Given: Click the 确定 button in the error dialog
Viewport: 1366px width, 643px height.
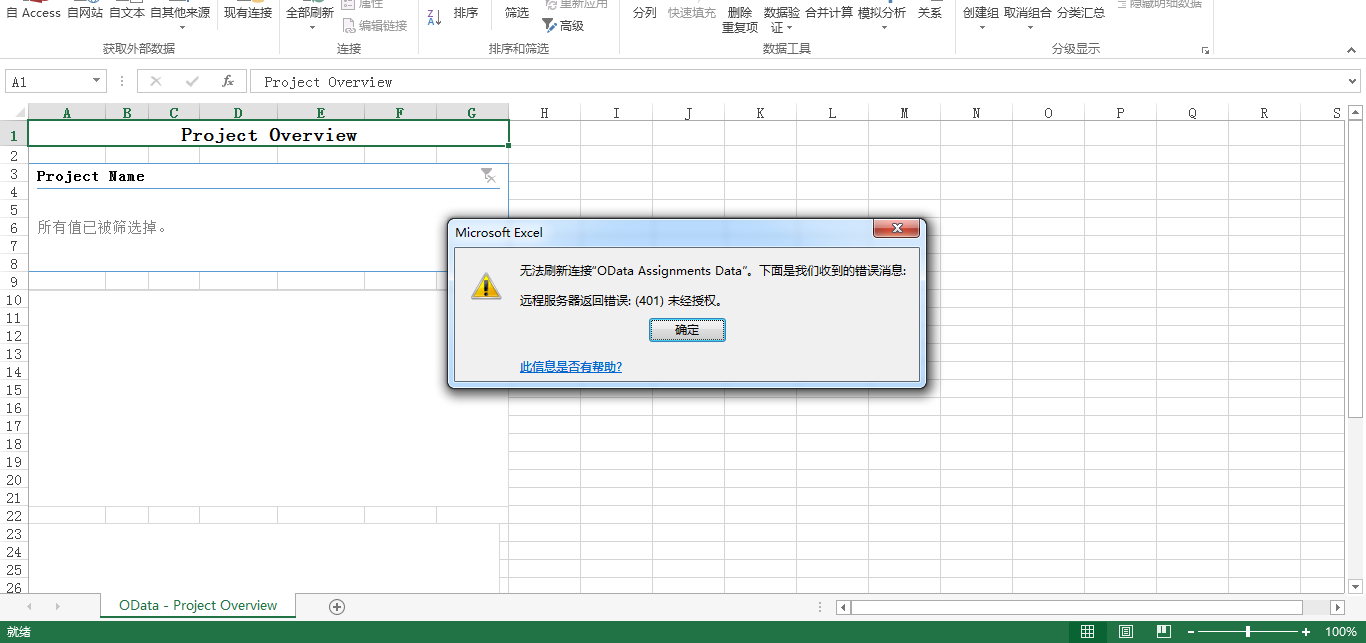Looking at the screenshot, I should pyautogui.click(x=687, y=330).
